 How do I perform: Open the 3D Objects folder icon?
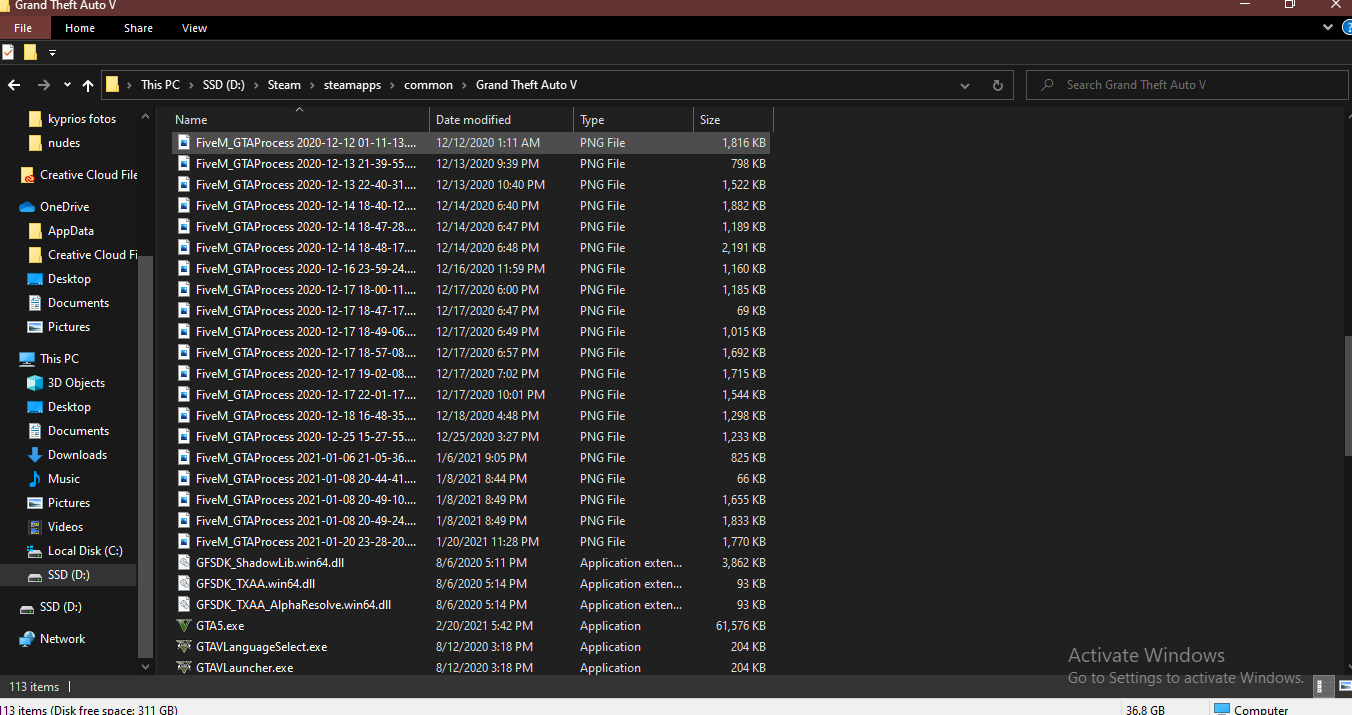click(35, 383)
